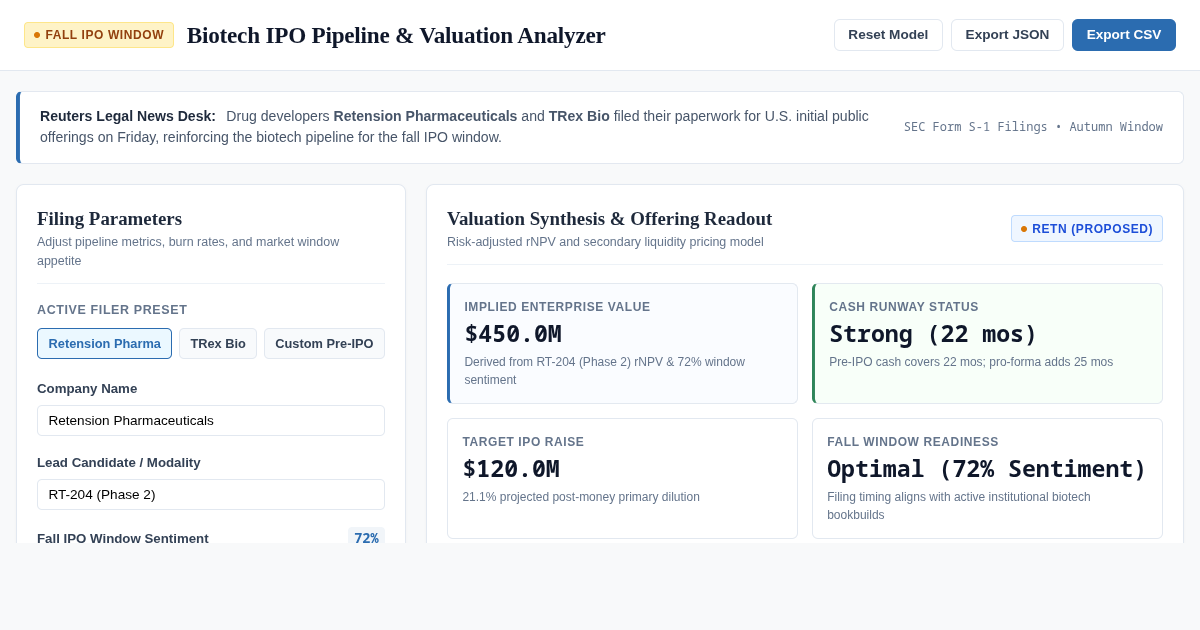Click the Strong (22 mos) runway value
The width and height of the screenshot is (1200, 630).
point(933,334)
